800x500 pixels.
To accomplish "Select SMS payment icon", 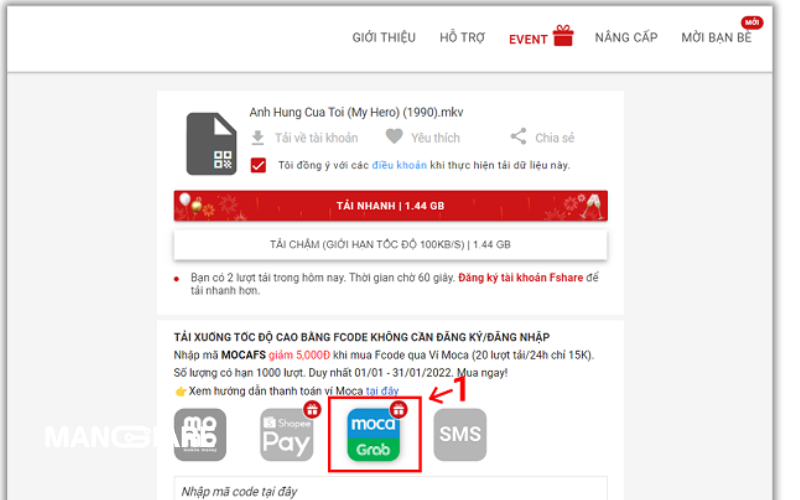I will click(x=460, y=435).
